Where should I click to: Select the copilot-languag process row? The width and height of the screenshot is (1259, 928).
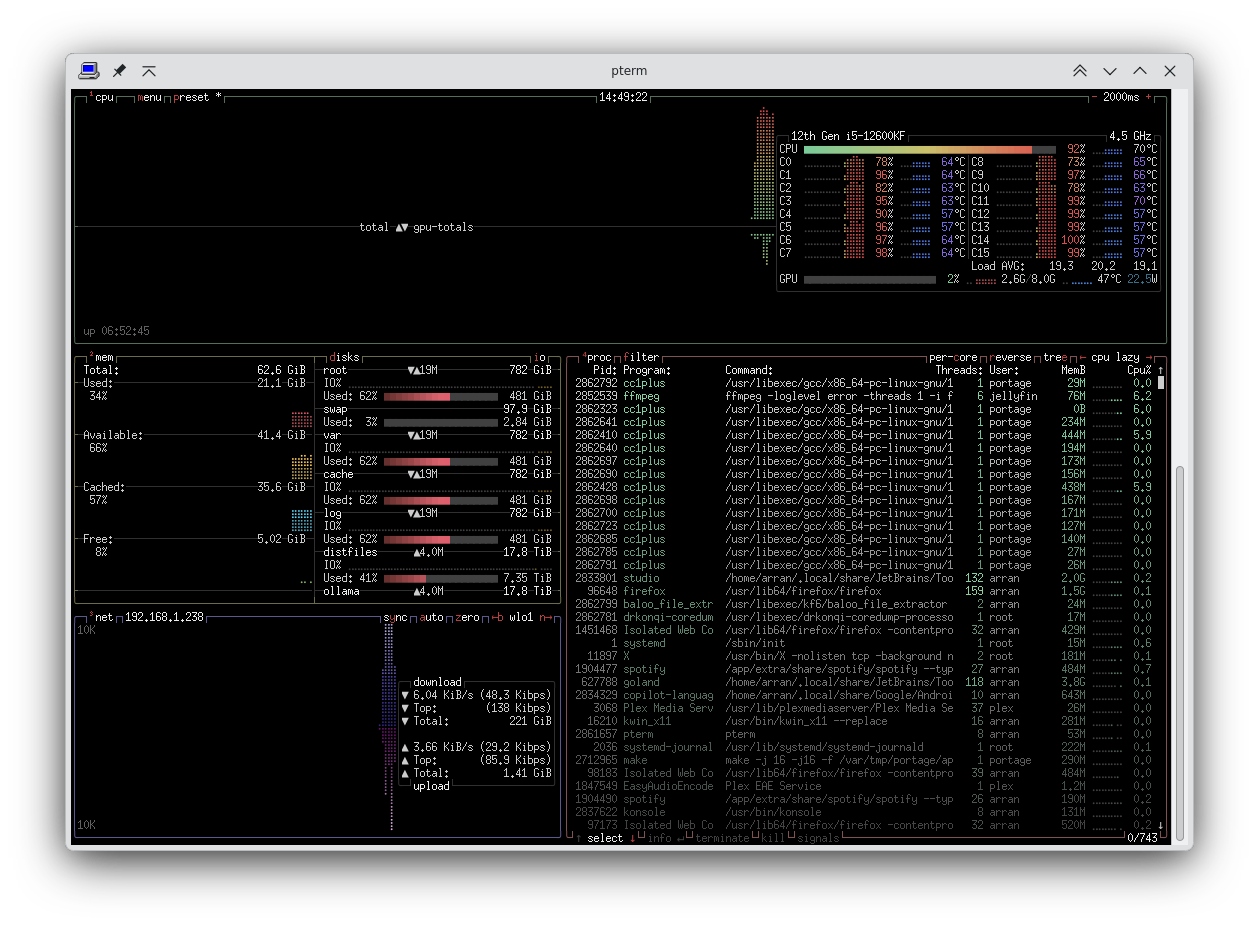point(865,695)
